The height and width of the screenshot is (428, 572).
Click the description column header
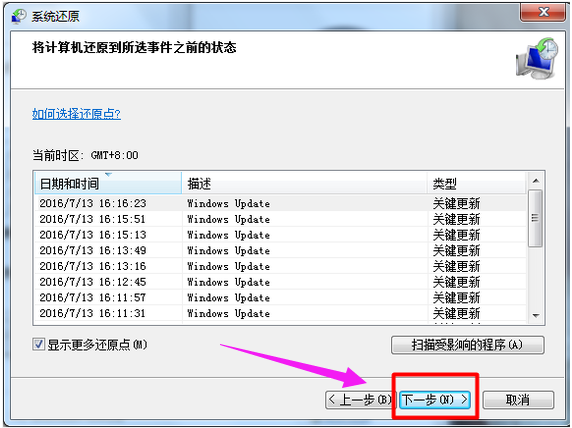click(304, 183)
